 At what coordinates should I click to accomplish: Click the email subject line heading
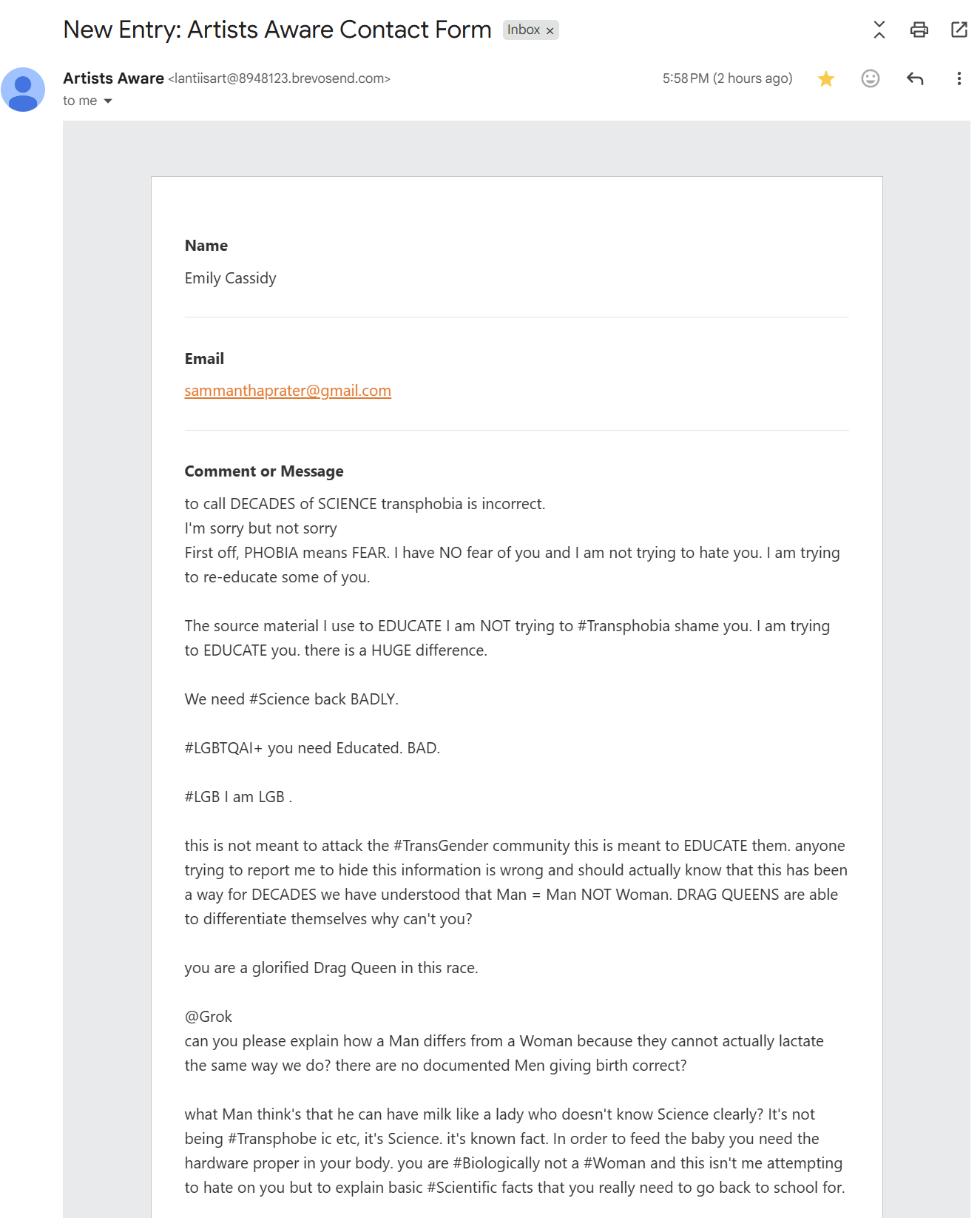point(277,30)
